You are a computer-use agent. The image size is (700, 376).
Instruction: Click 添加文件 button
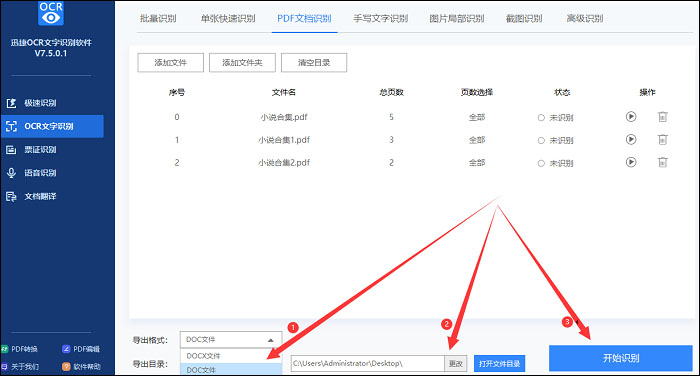coord(171,63)
